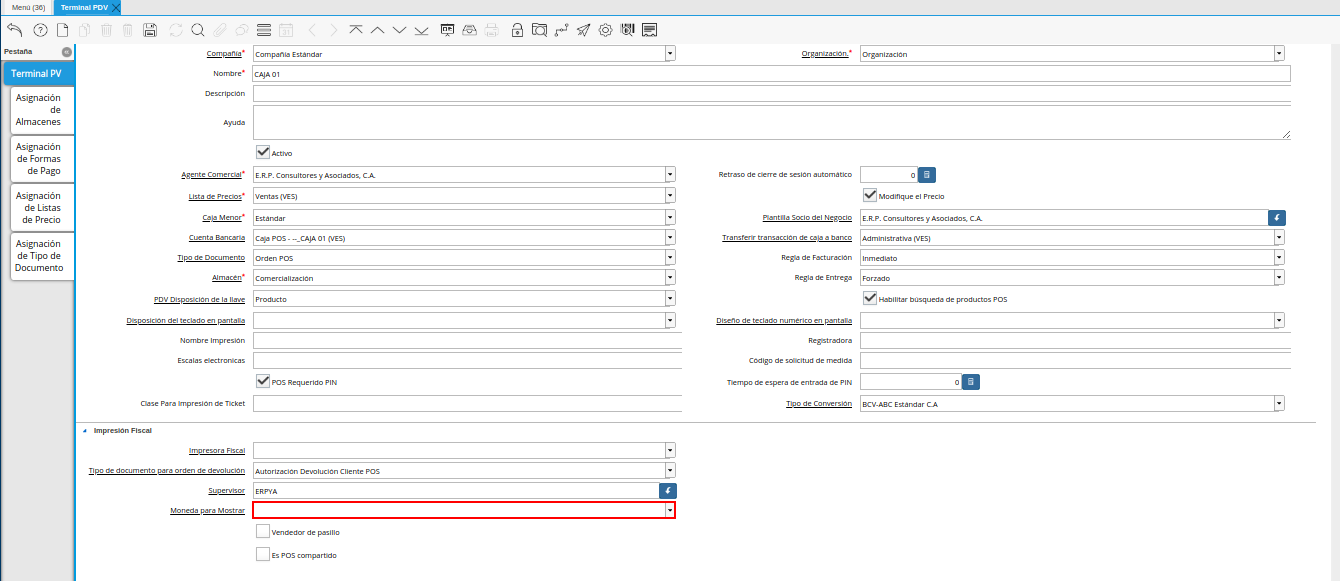Click the undo back arrow icon

pyautogui.click(x=14, y=30)
